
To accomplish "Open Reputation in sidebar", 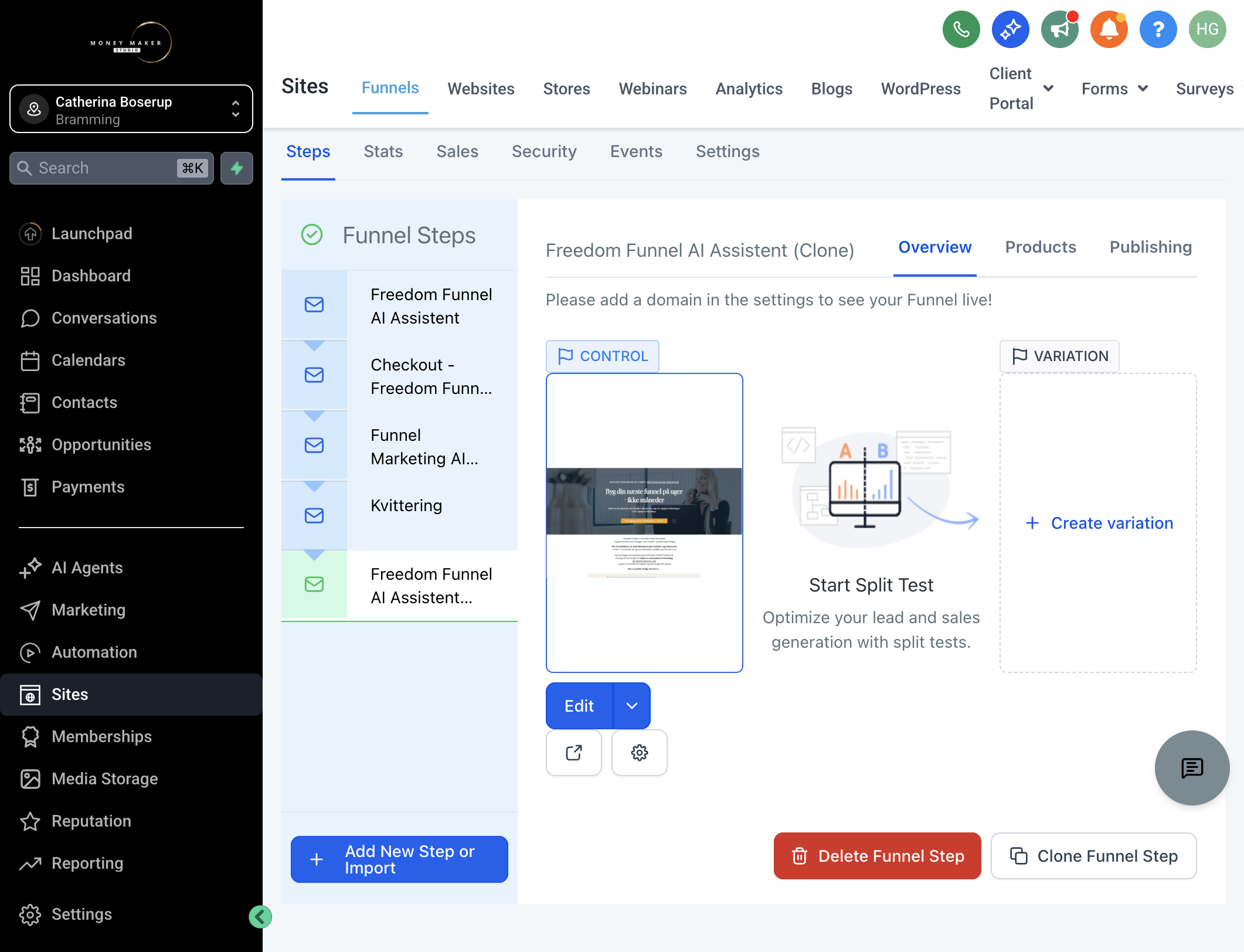I will pyautogui.click(x=131, y=821).
